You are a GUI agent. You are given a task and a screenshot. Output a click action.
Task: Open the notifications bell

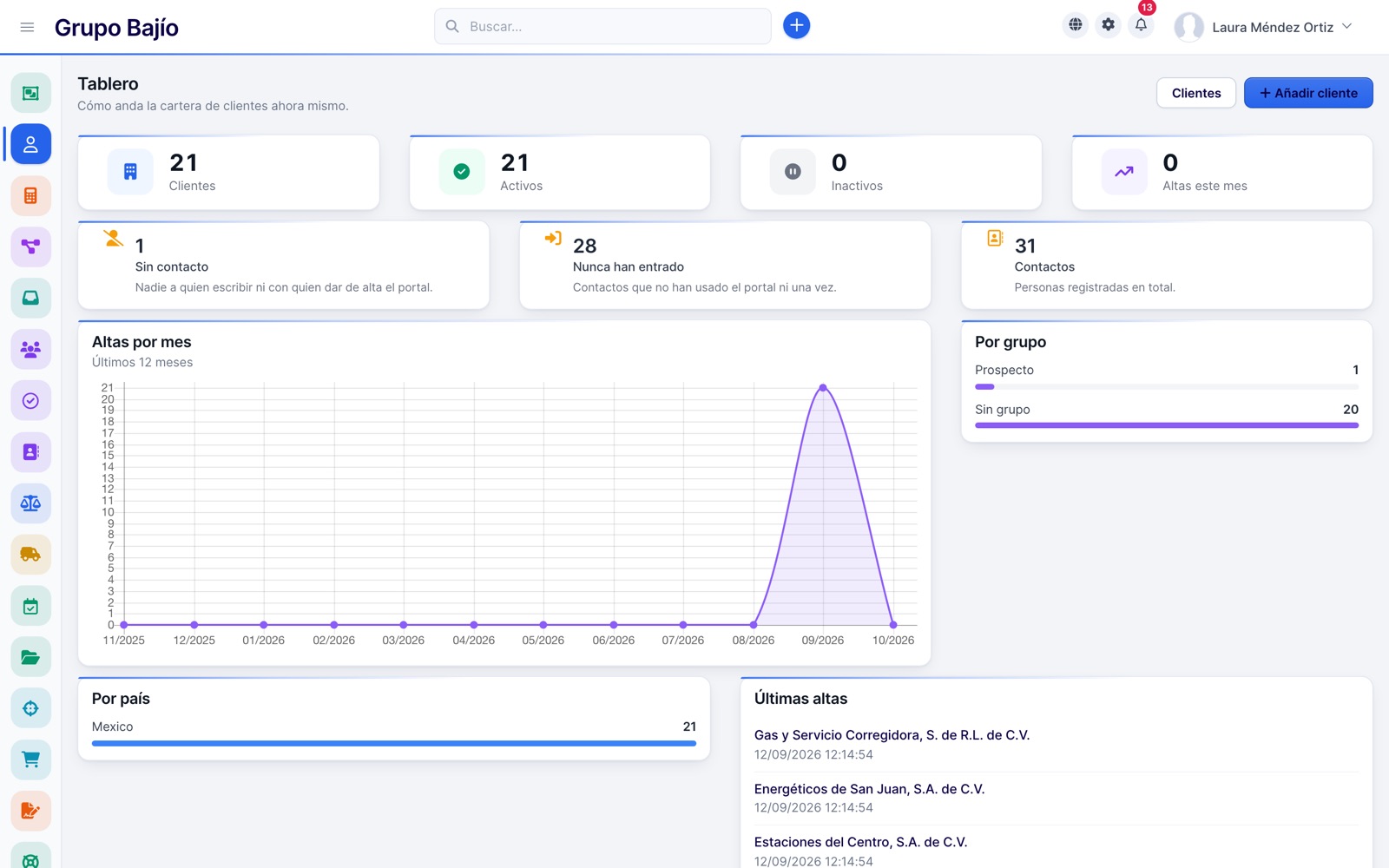point(1141,25)
